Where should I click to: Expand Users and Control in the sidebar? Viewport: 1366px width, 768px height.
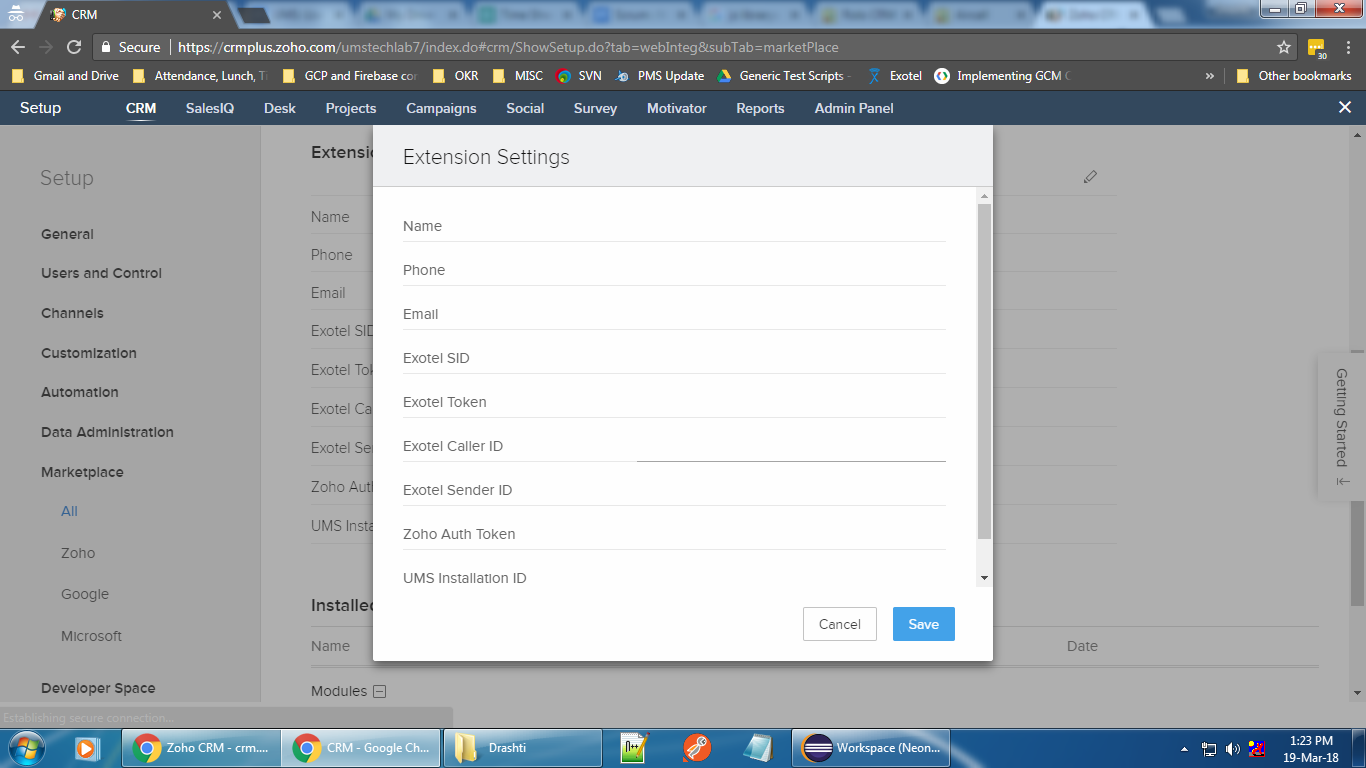tap(101, 273)
